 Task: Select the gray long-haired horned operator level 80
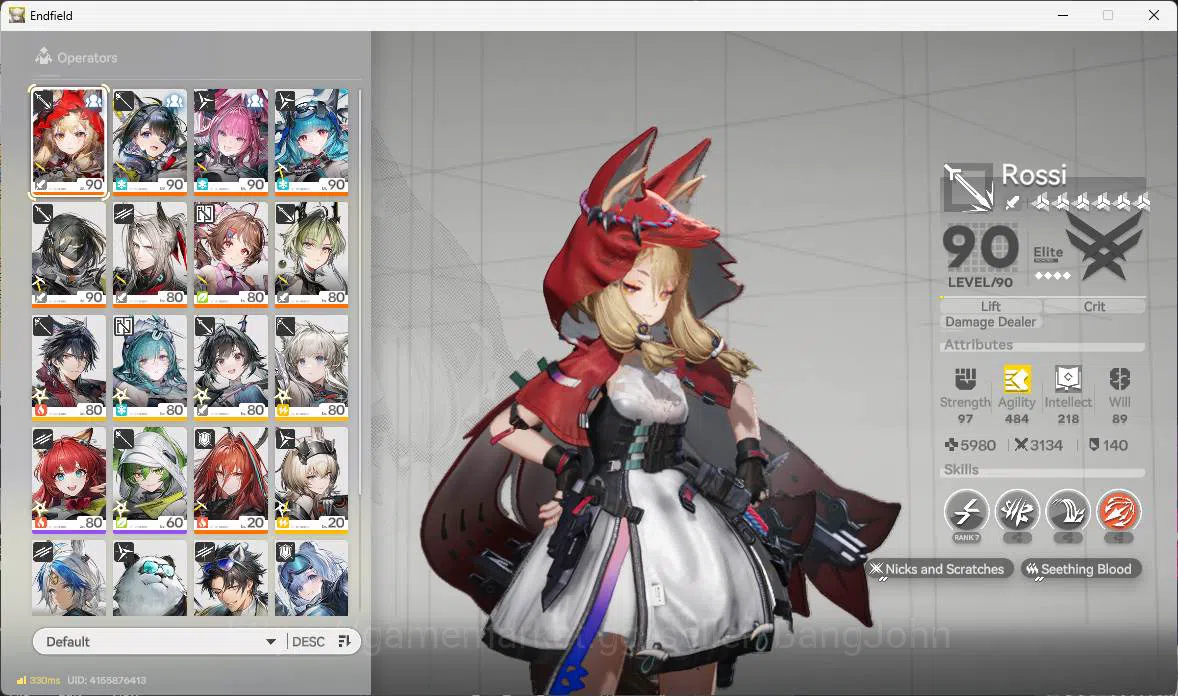click(x=150, y=254)
